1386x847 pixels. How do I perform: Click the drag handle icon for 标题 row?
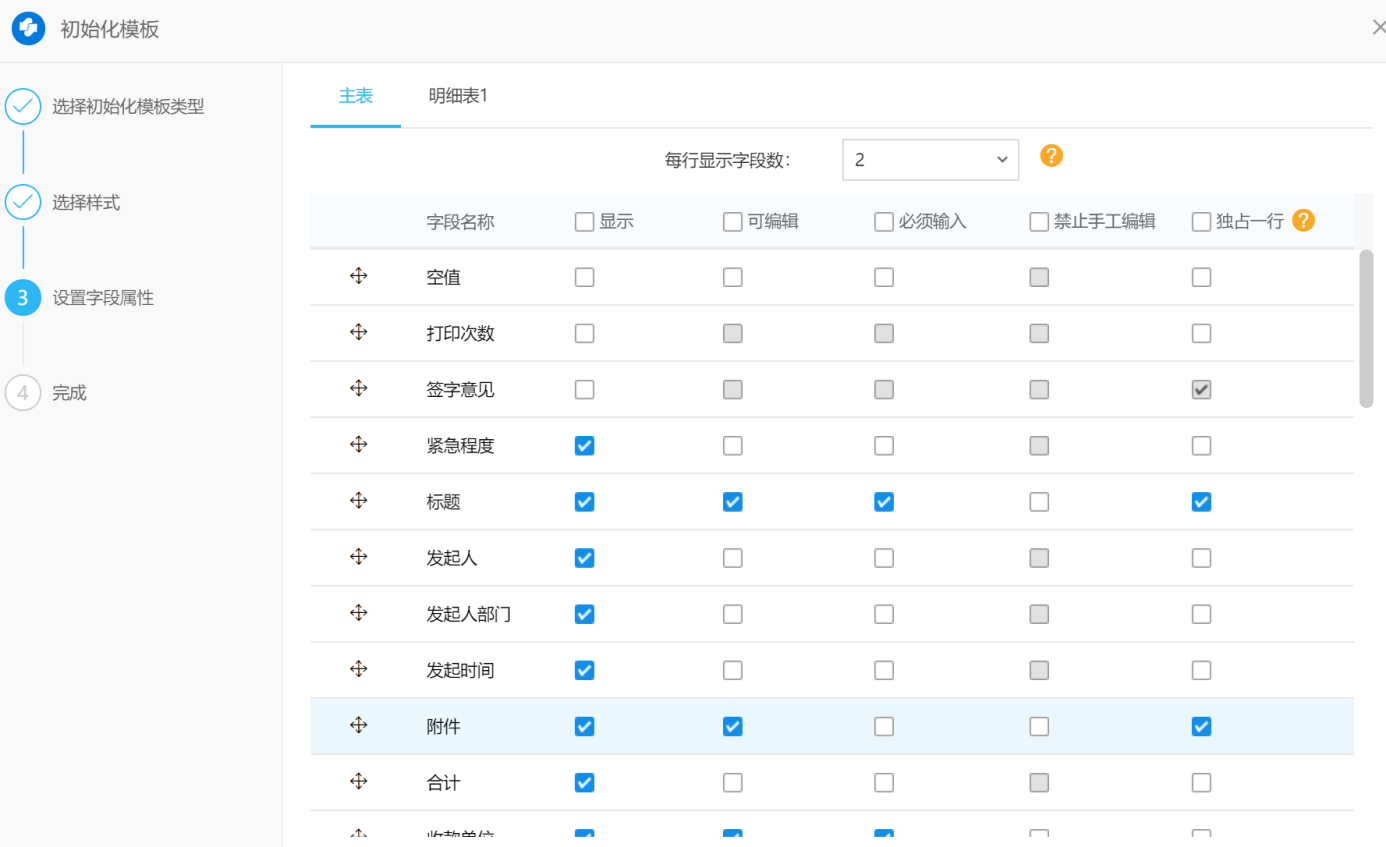[359, 501]
